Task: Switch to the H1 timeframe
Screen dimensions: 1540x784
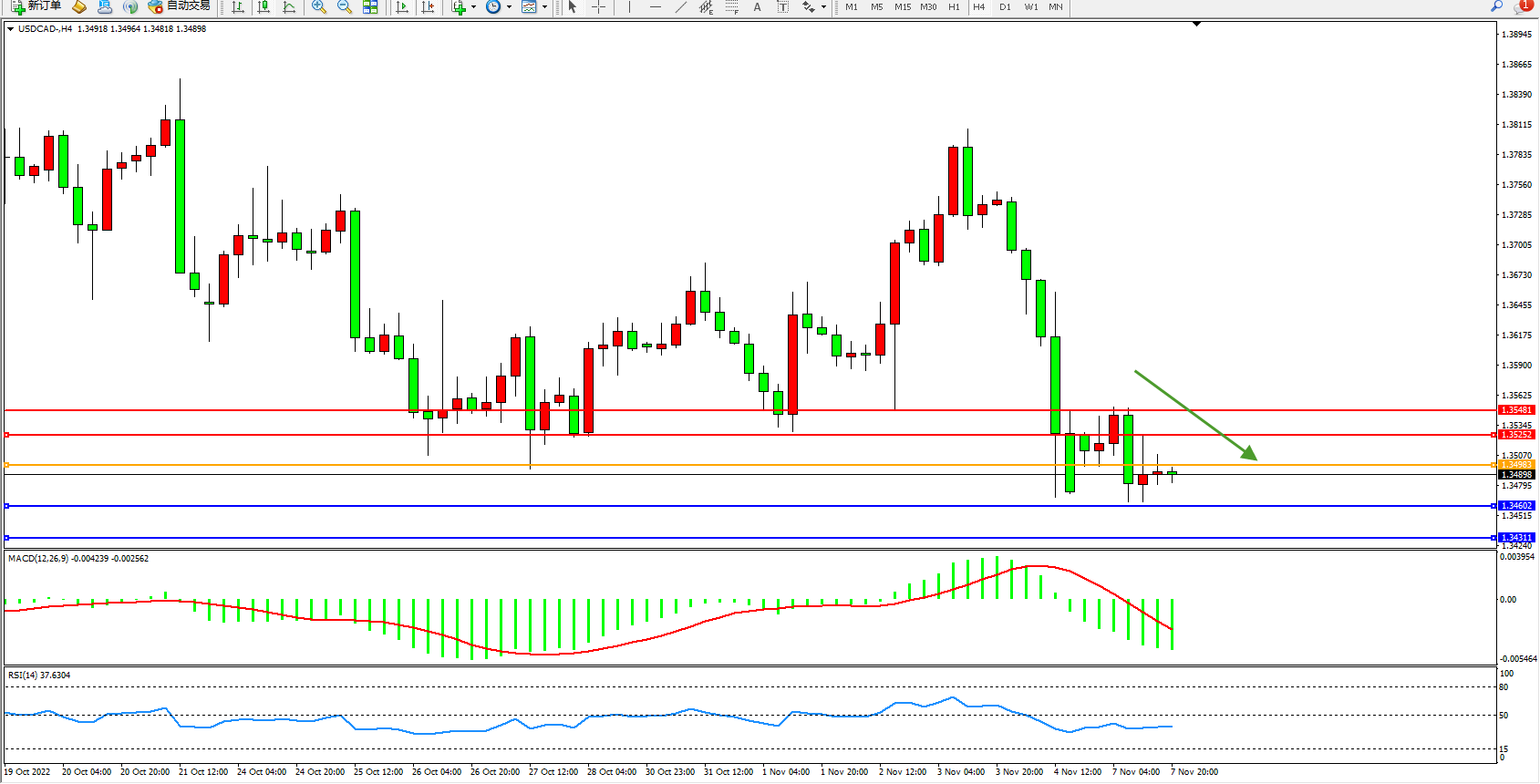Action: 954,7
